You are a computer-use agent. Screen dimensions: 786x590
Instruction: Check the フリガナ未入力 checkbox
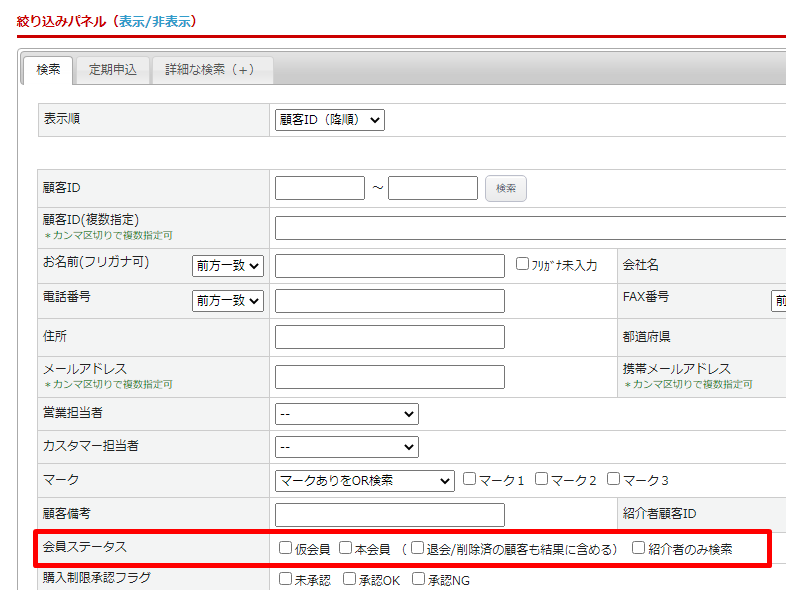click(x=522, y=264)
